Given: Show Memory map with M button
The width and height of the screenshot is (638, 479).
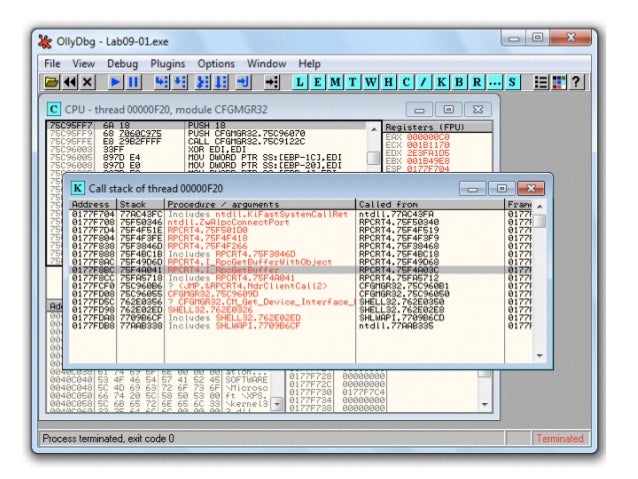Looking at the screenshot, I should tap(335, 82).
